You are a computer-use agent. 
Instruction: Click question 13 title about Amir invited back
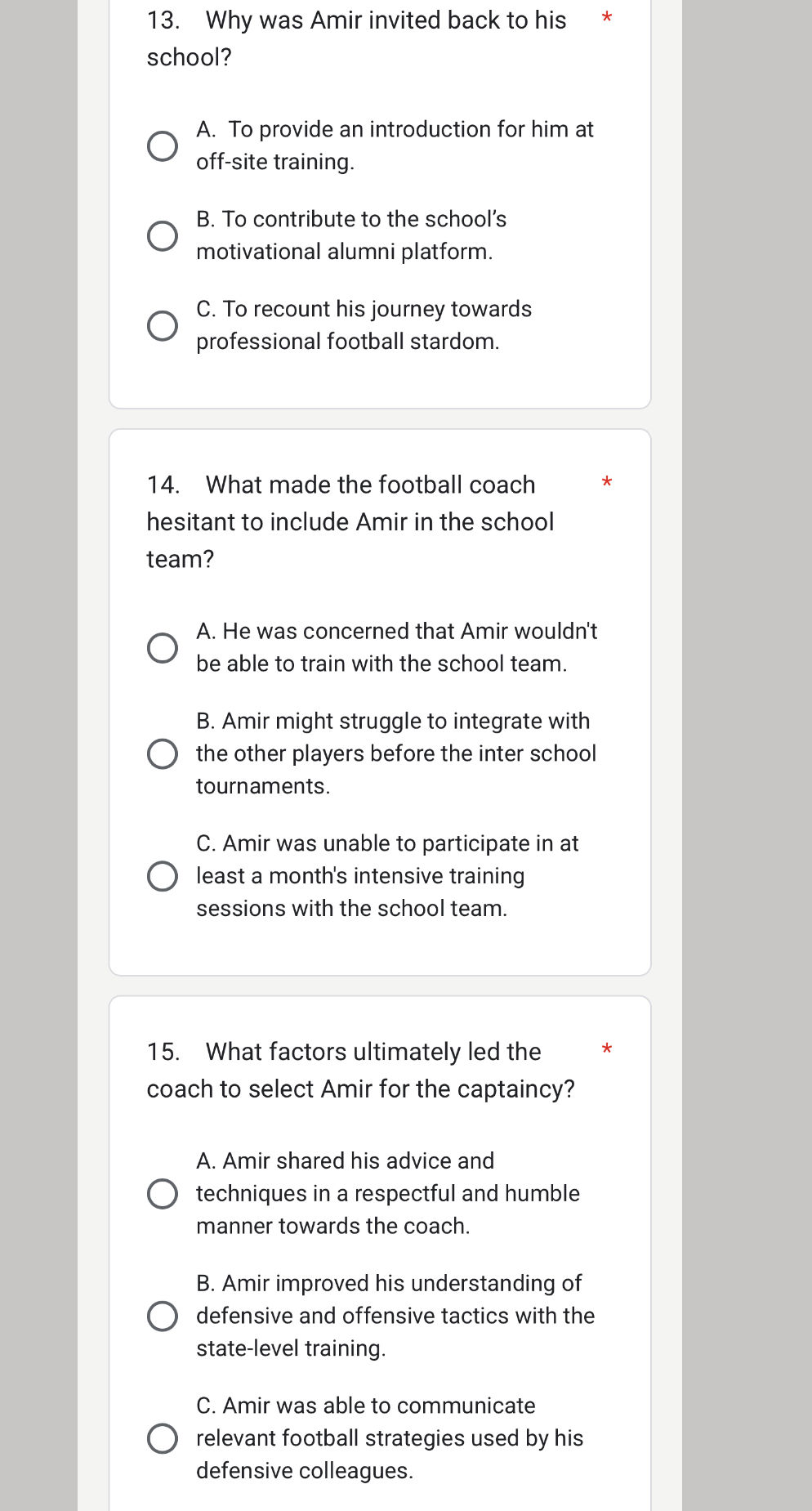pyautogui.click(x=356, y=38)
